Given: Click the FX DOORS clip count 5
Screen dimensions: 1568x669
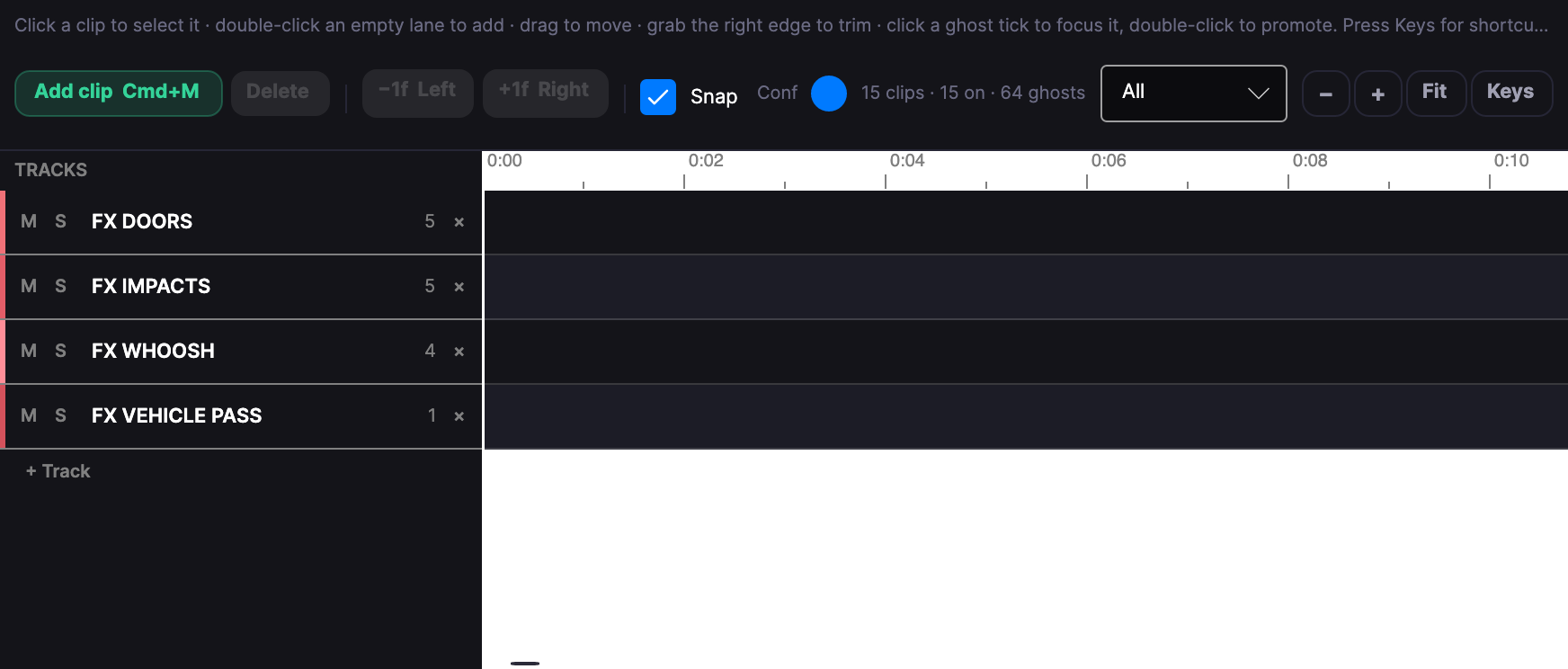Looking at the screenshot, I should pos(430,221).
